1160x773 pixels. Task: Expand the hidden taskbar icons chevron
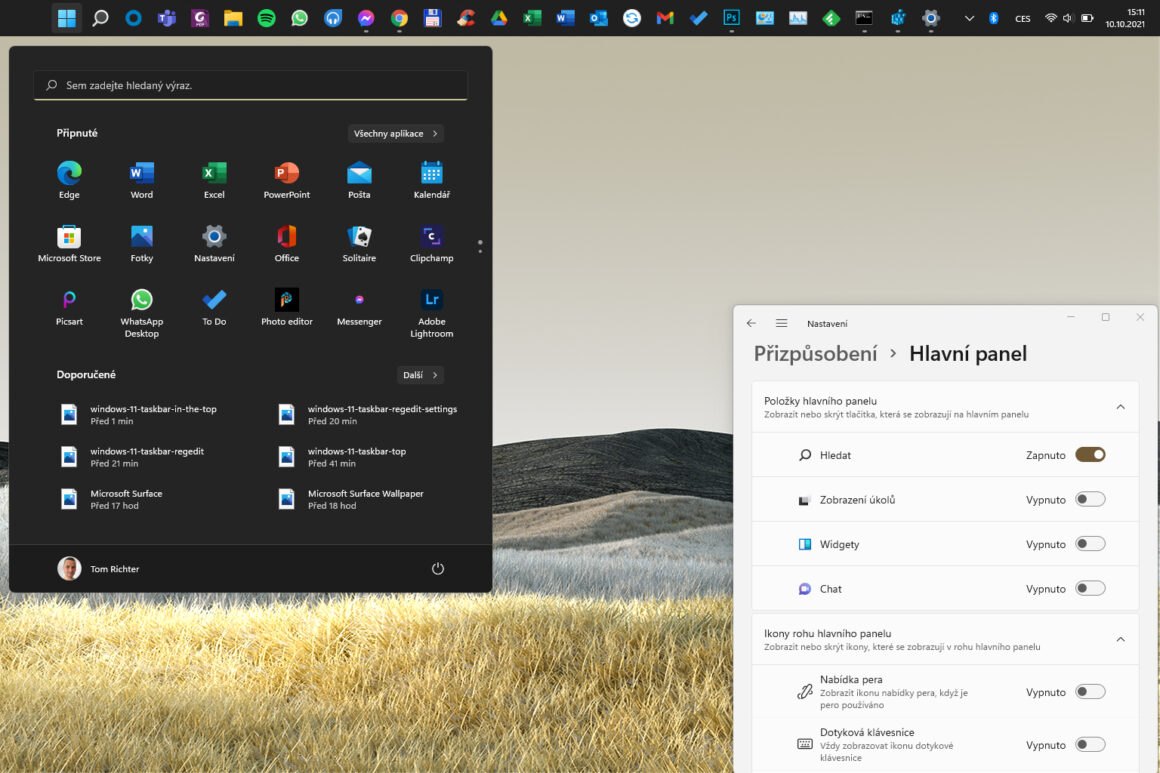(968, 17)
